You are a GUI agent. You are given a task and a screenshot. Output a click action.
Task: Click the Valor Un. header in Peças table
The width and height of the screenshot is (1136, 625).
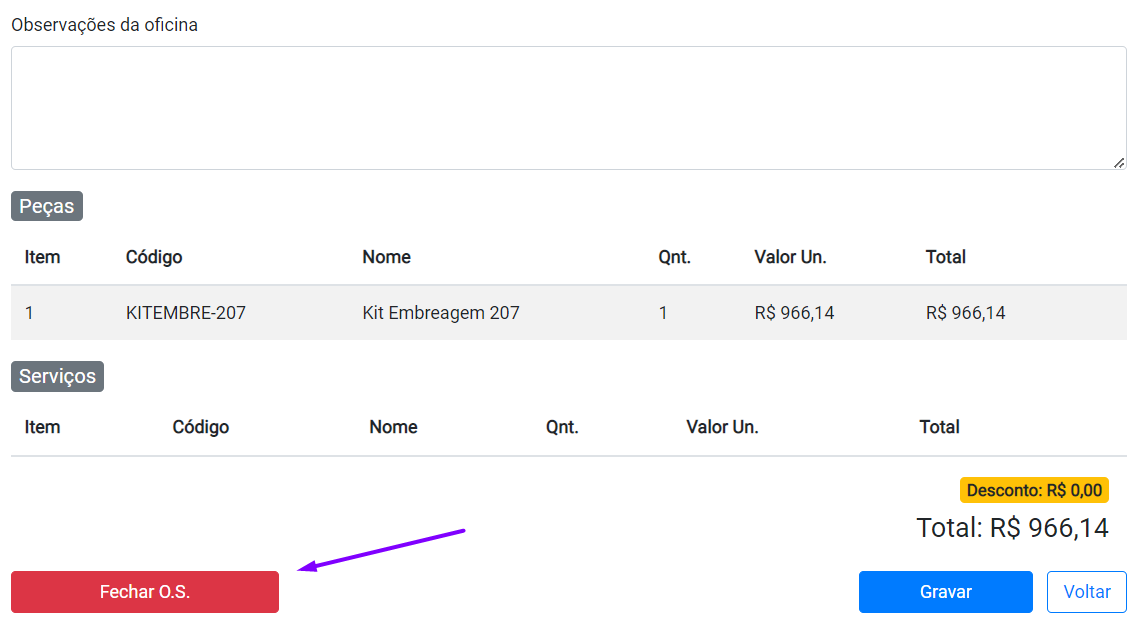coord(790,257)
